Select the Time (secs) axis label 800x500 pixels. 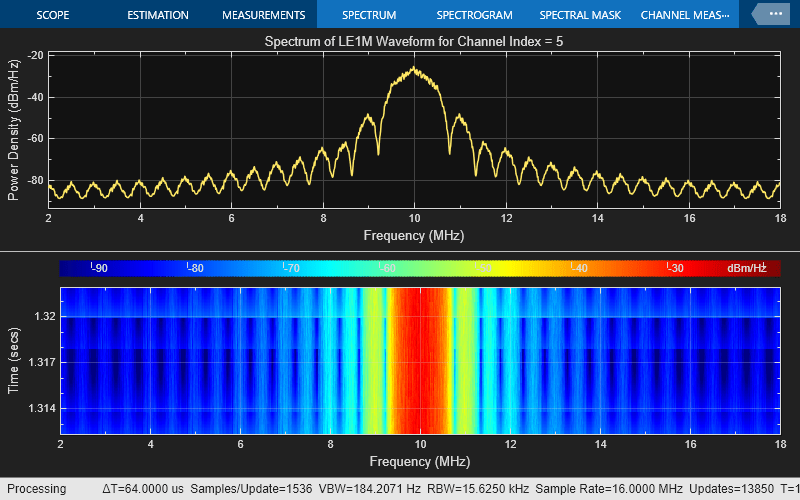tap(14, 361)
